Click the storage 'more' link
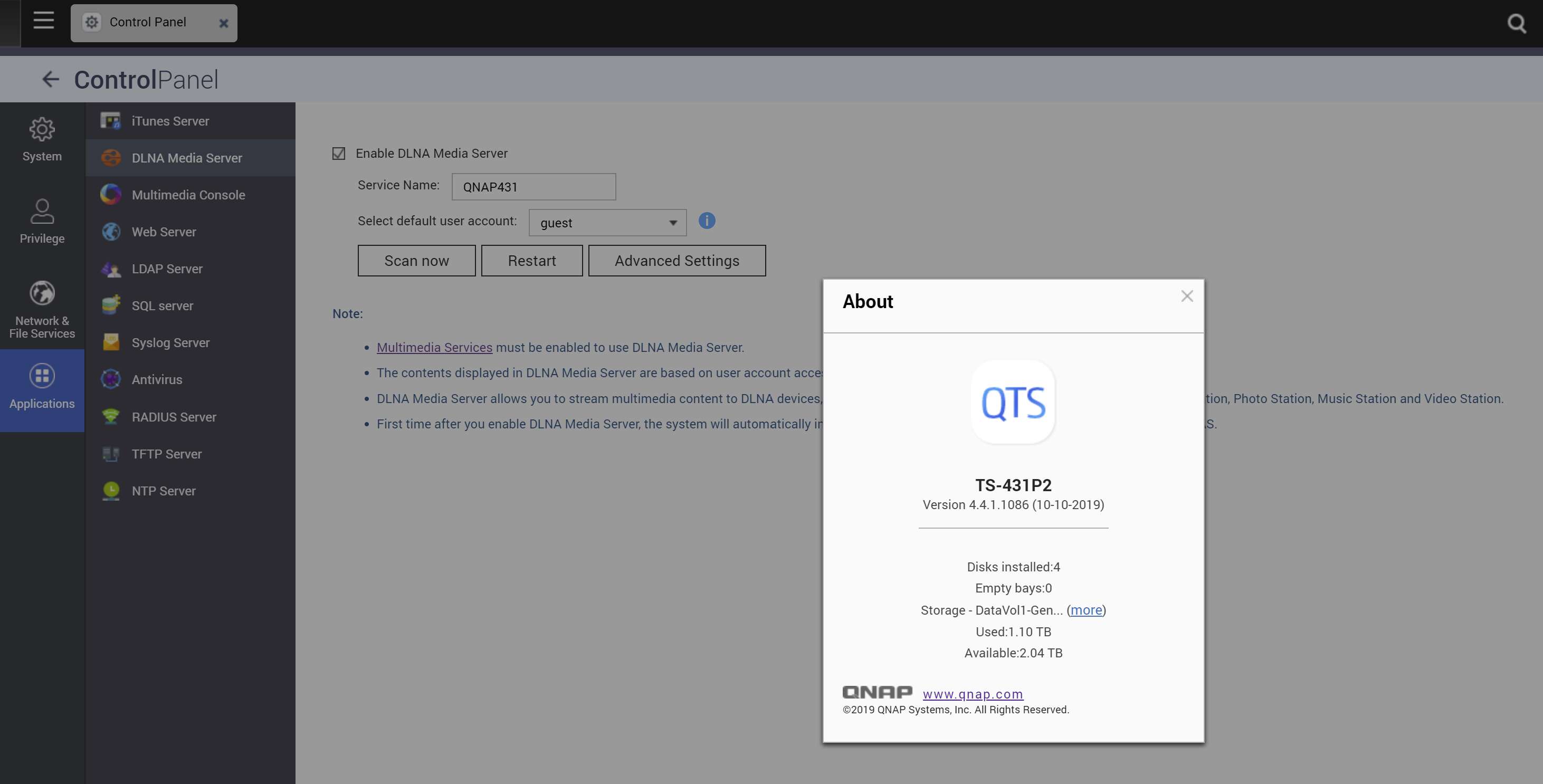This screenshot has width=1543, height=784. pos(1086,610)
